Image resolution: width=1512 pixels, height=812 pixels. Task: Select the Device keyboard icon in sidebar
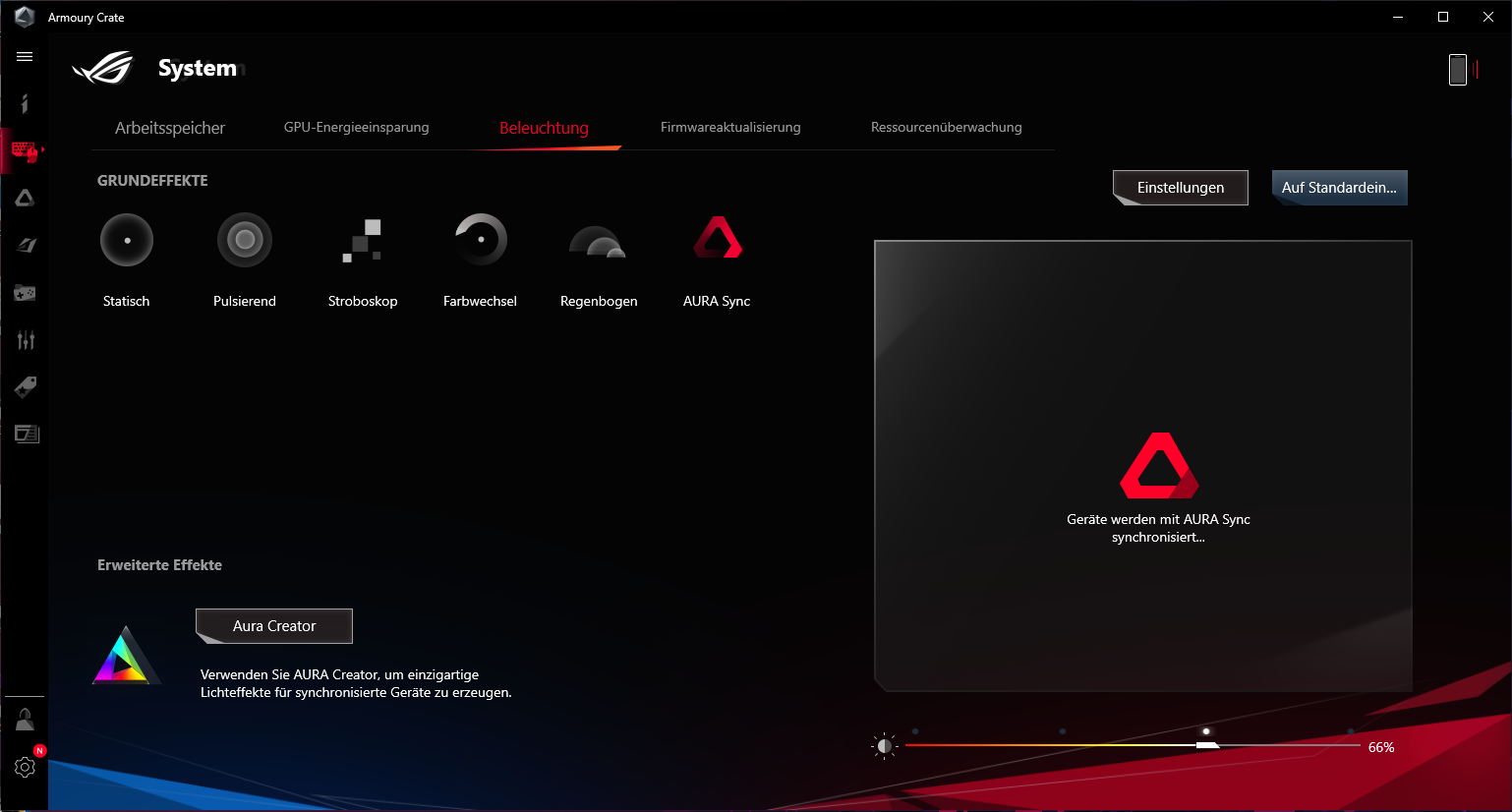[25, 151]
